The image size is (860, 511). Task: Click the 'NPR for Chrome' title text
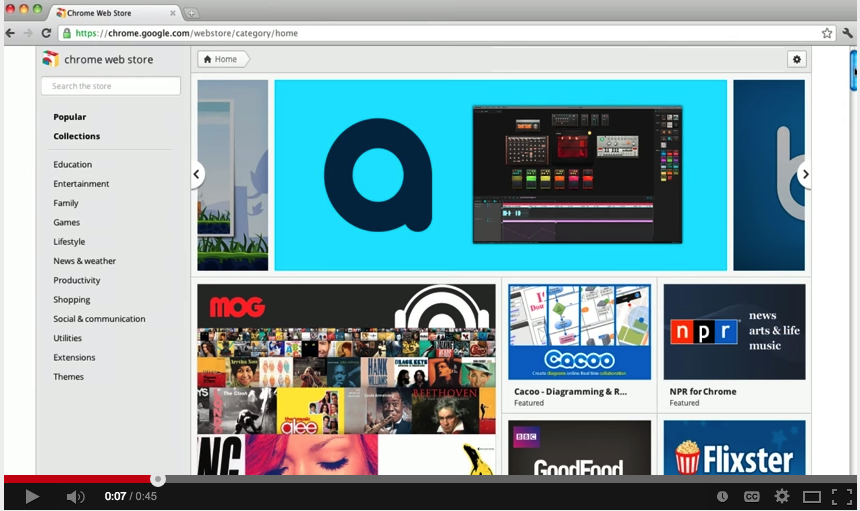pos(703,391)
